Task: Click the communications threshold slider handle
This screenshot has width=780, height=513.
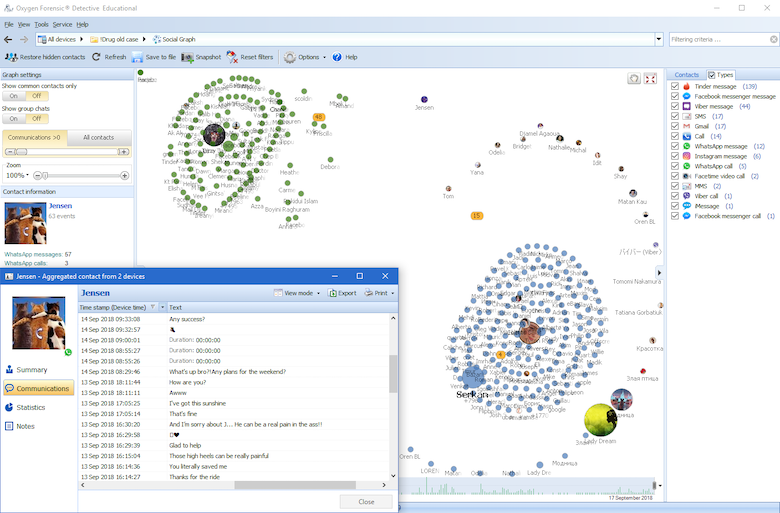Action: point(22,152)
